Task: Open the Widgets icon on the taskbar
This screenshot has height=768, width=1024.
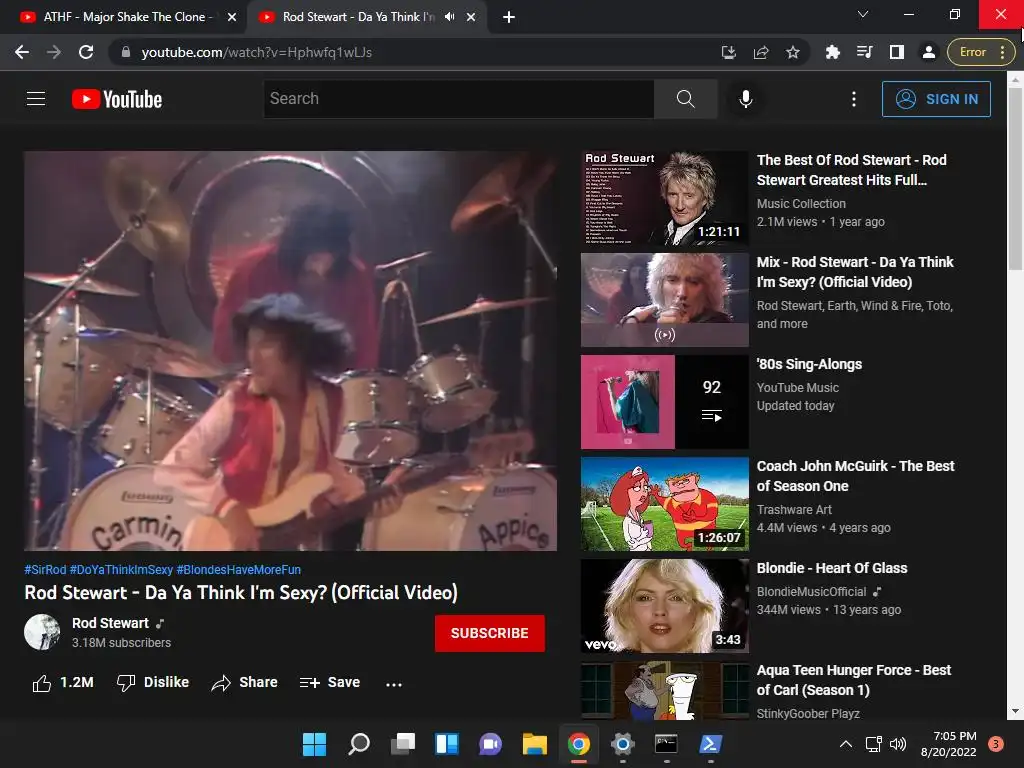Action: click(447, 744)
